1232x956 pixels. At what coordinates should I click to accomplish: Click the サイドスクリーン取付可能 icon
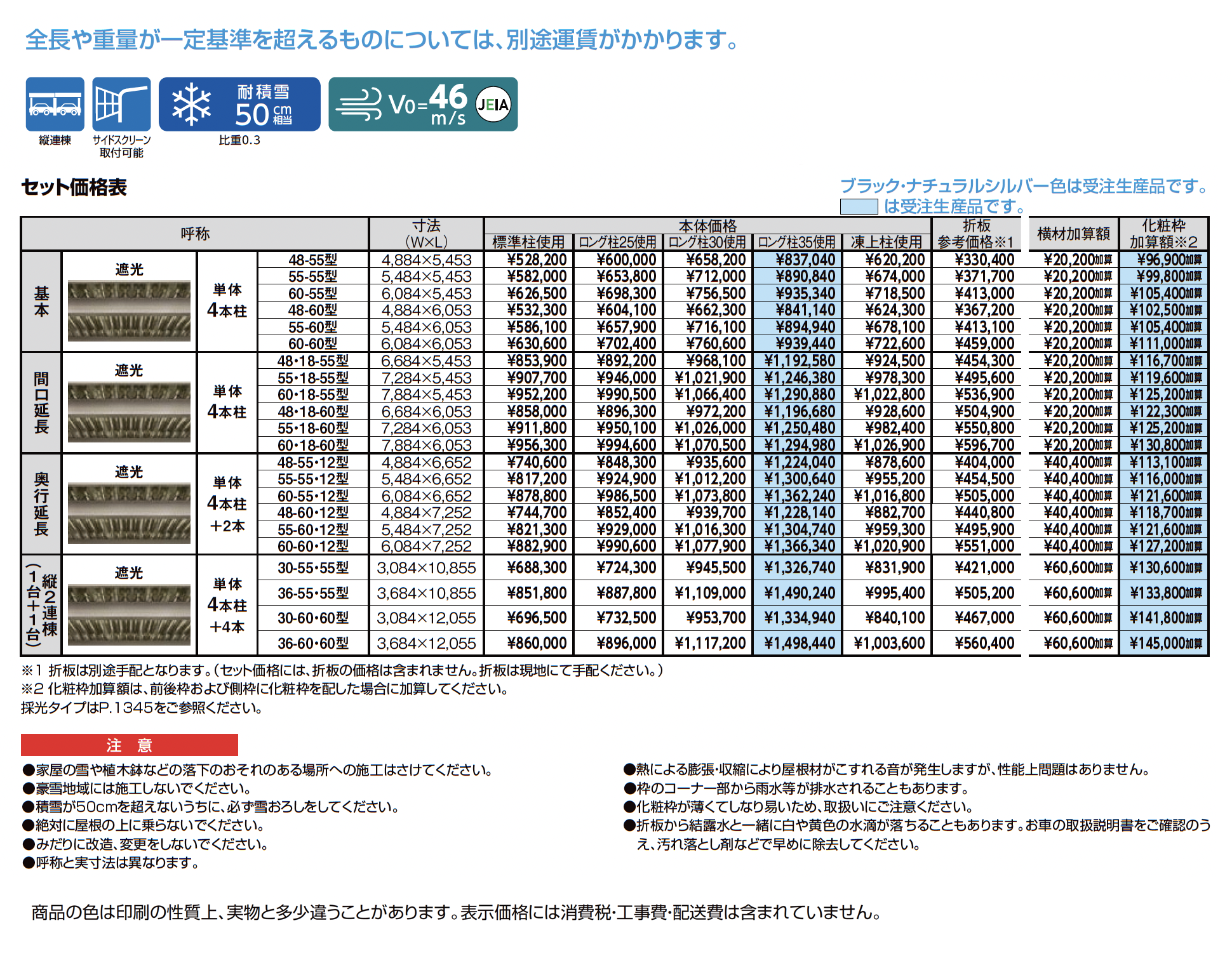(121, 104)
